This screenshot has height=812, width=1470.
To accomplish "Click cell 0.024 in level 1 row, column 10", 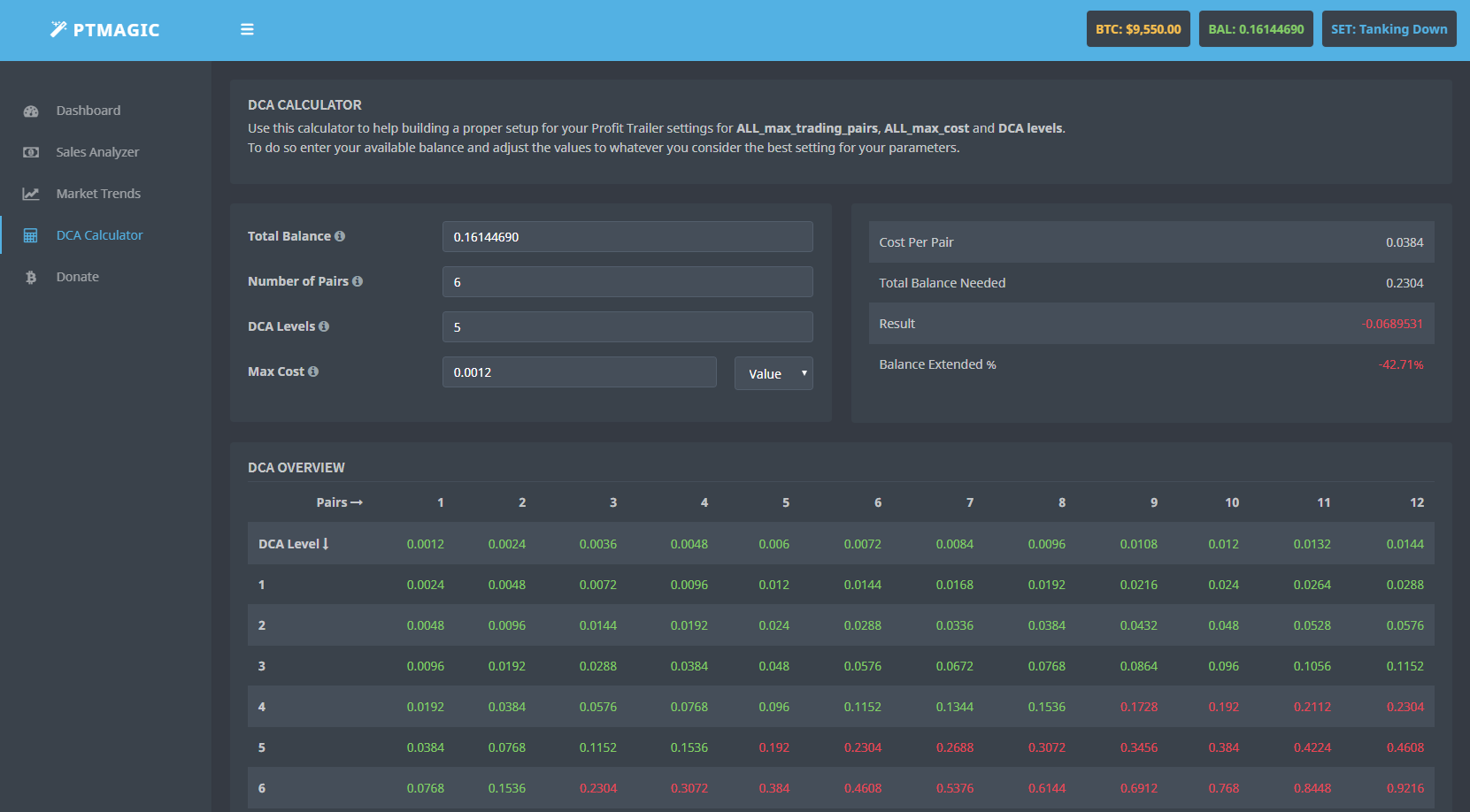I will click(x=1224, y=585).
